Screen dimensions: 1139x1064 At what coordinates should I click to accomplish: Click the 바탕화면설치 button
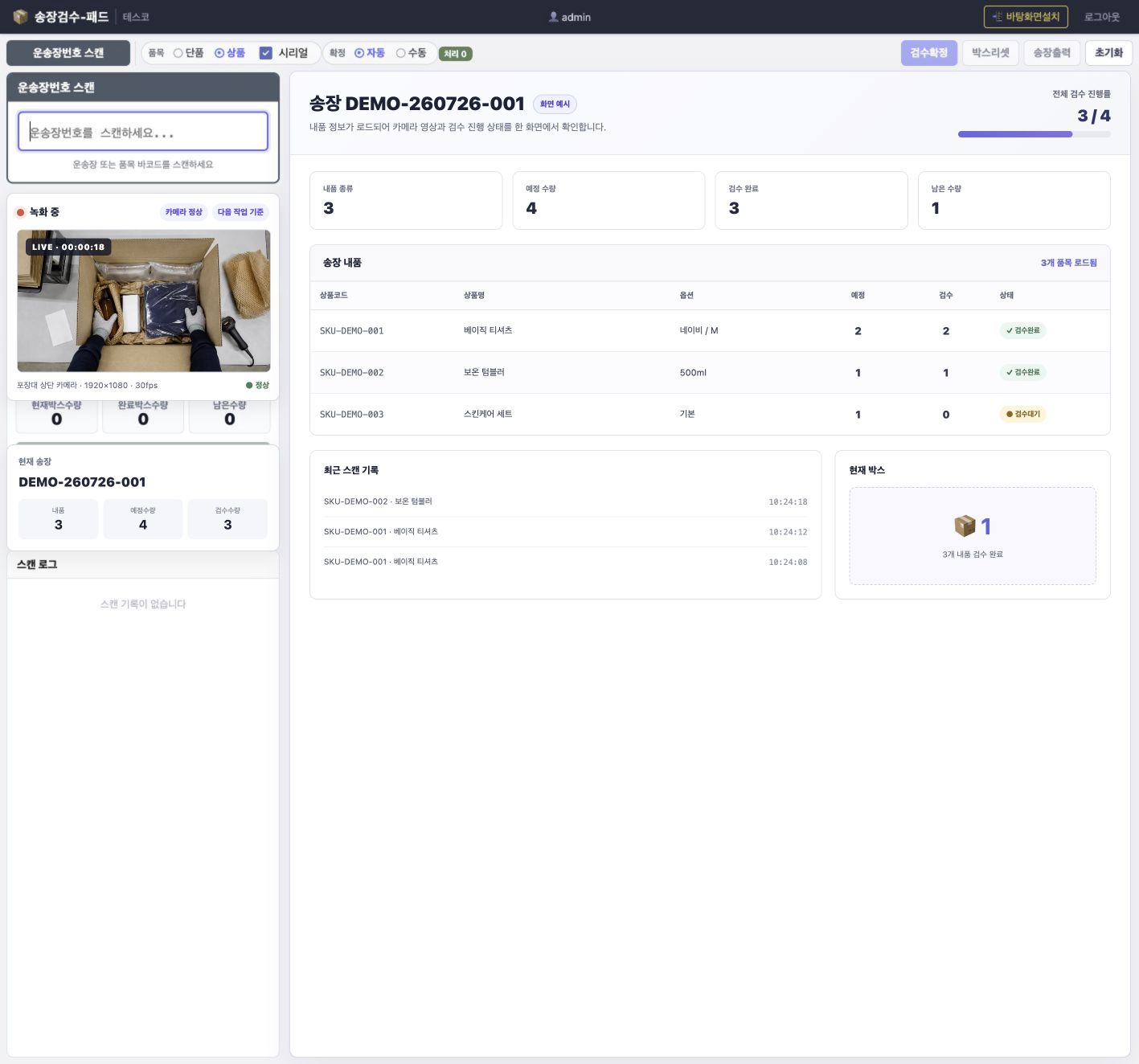point(1026,17)
